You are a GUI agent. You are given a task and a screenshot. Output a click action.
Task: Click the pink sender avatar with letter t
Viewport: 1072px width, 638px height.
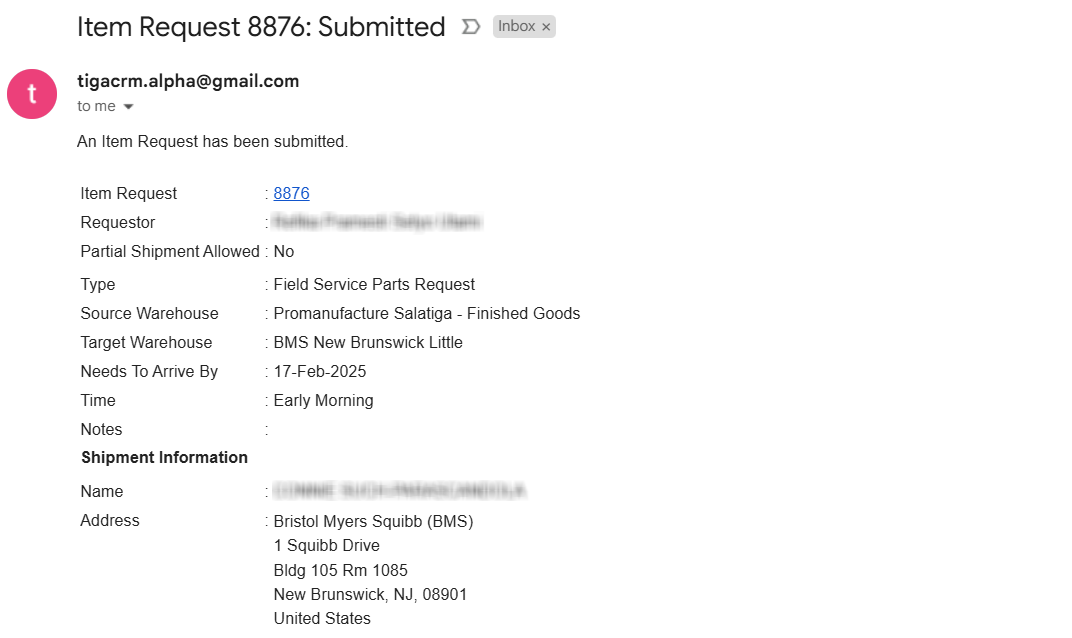(x=32, y=94)
